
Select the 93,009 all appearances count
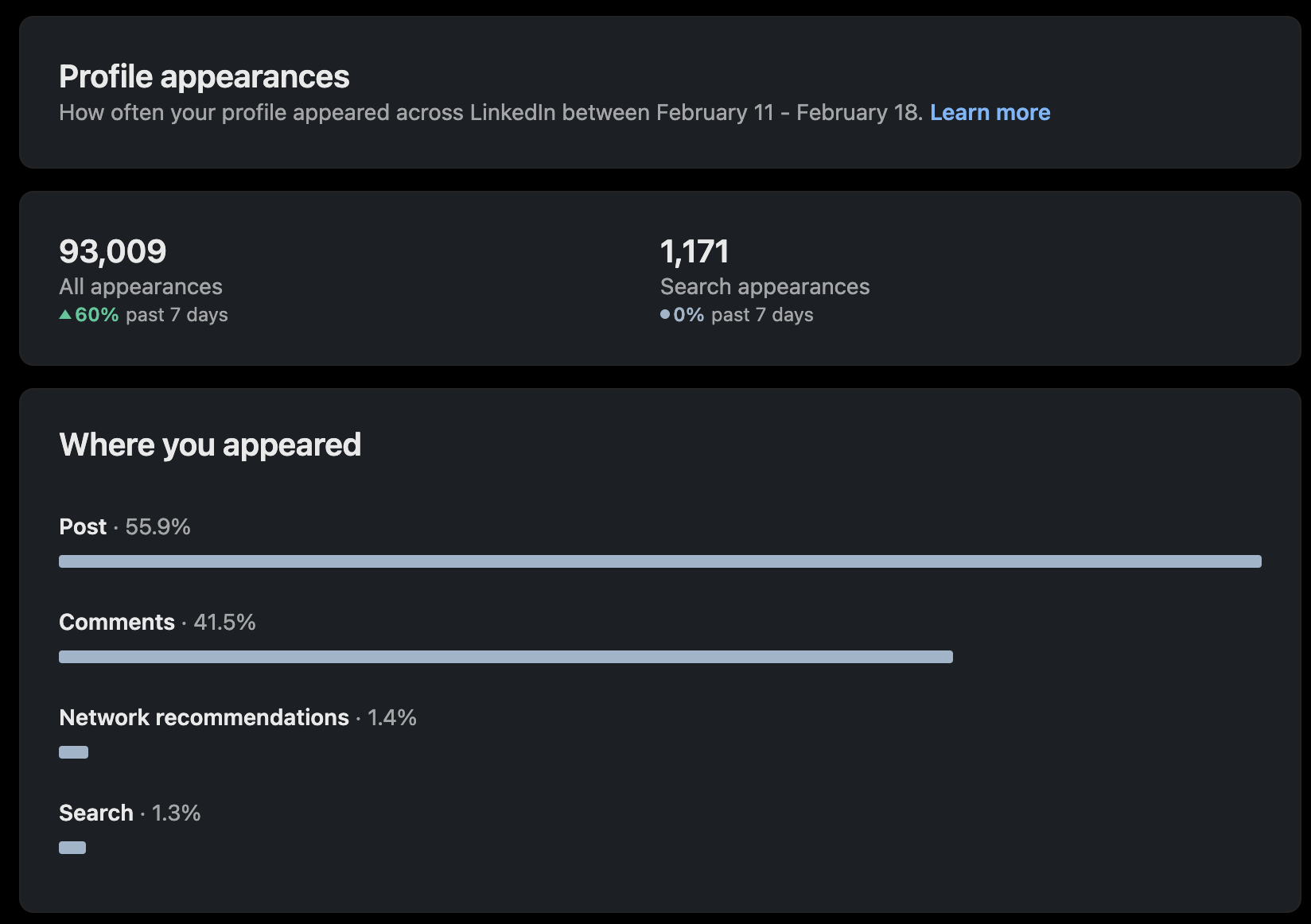[x=112, y=250]
